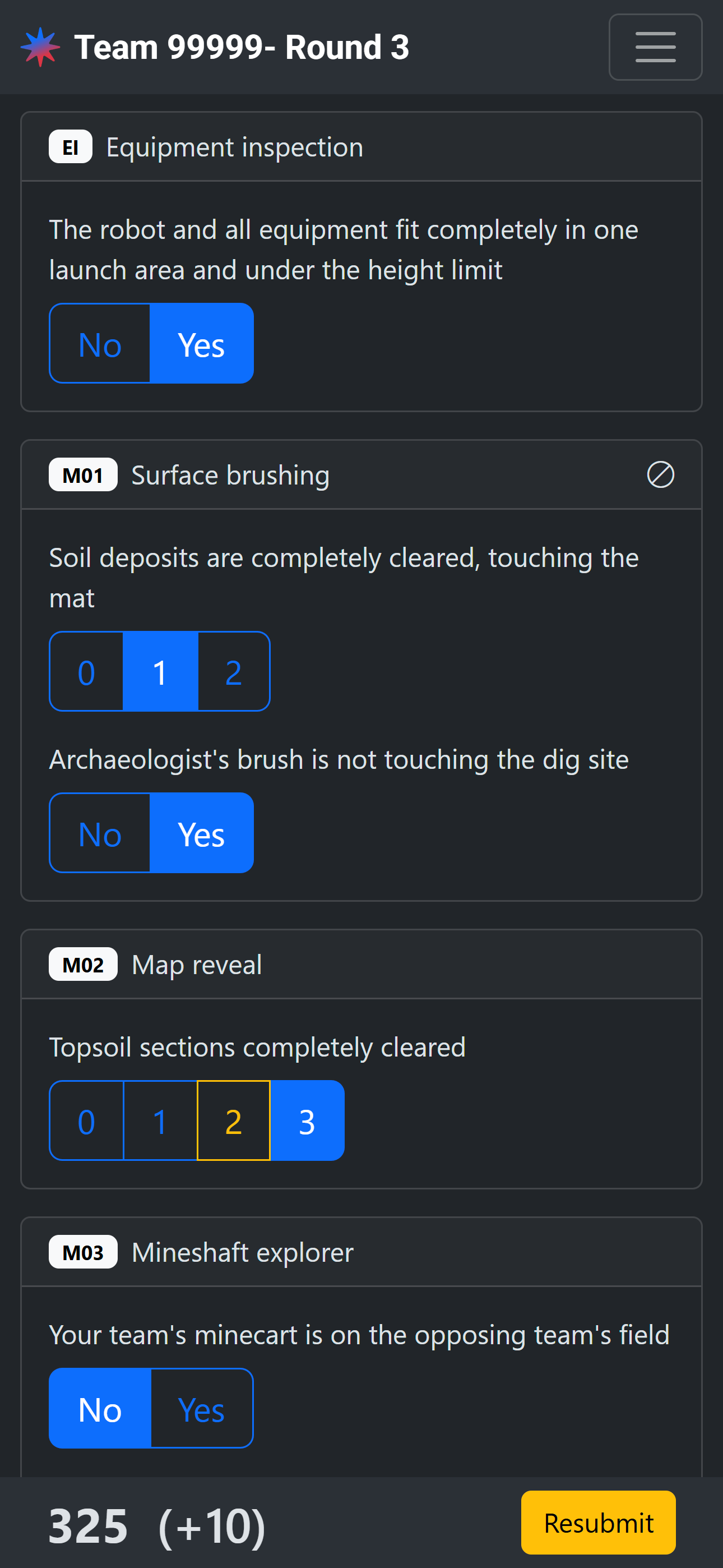Screen dimensions: 723x1568
Task: Set equipment inspection to No
Action: tap(100, 344)
